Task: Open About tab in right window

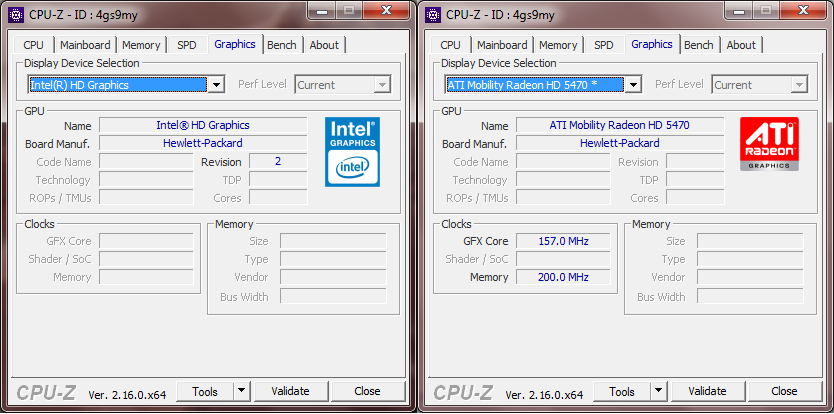Action: [x=741, y=45]
